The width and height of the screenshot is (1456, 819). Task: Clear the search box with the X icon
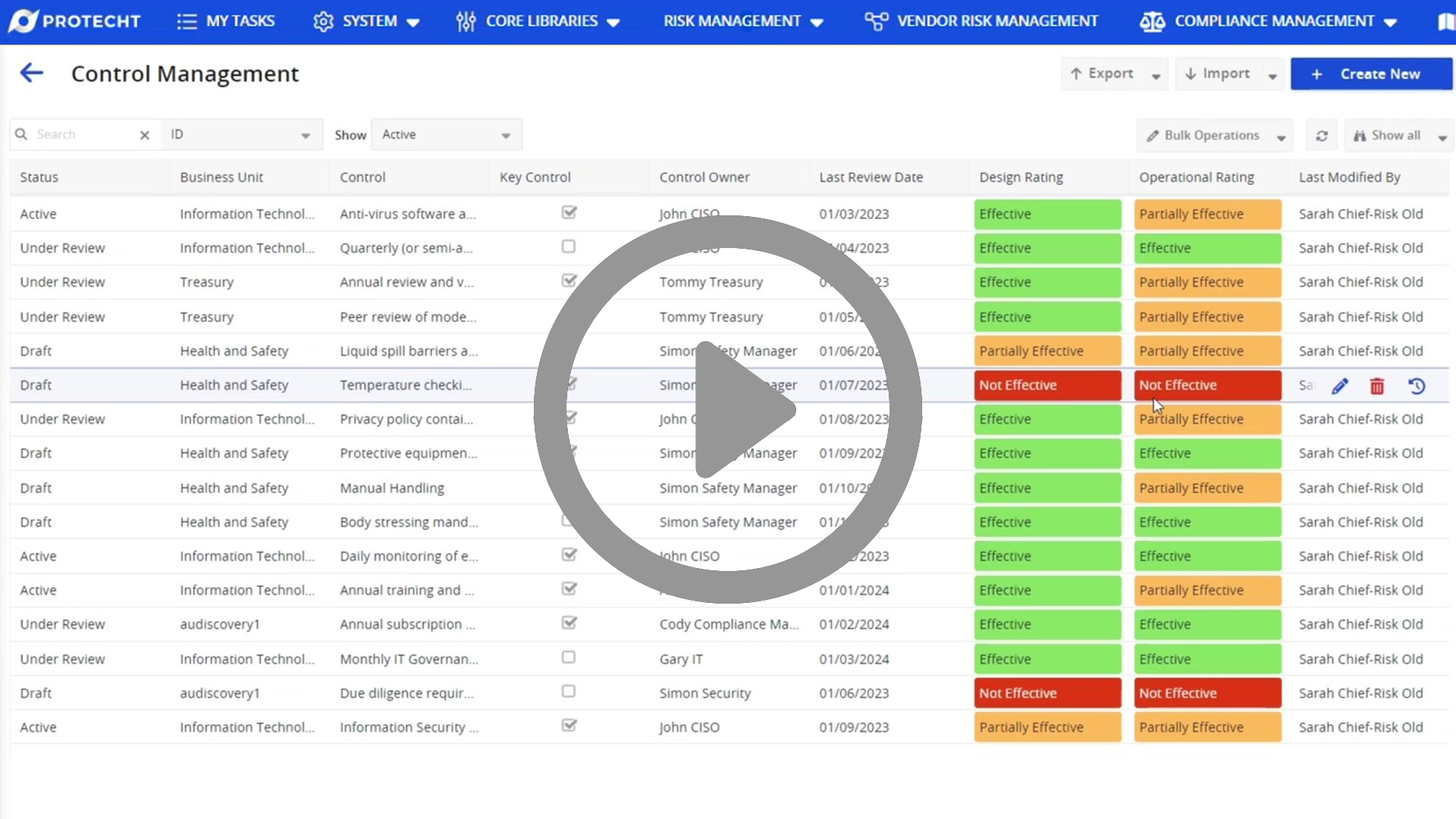[x=144, y=135]
